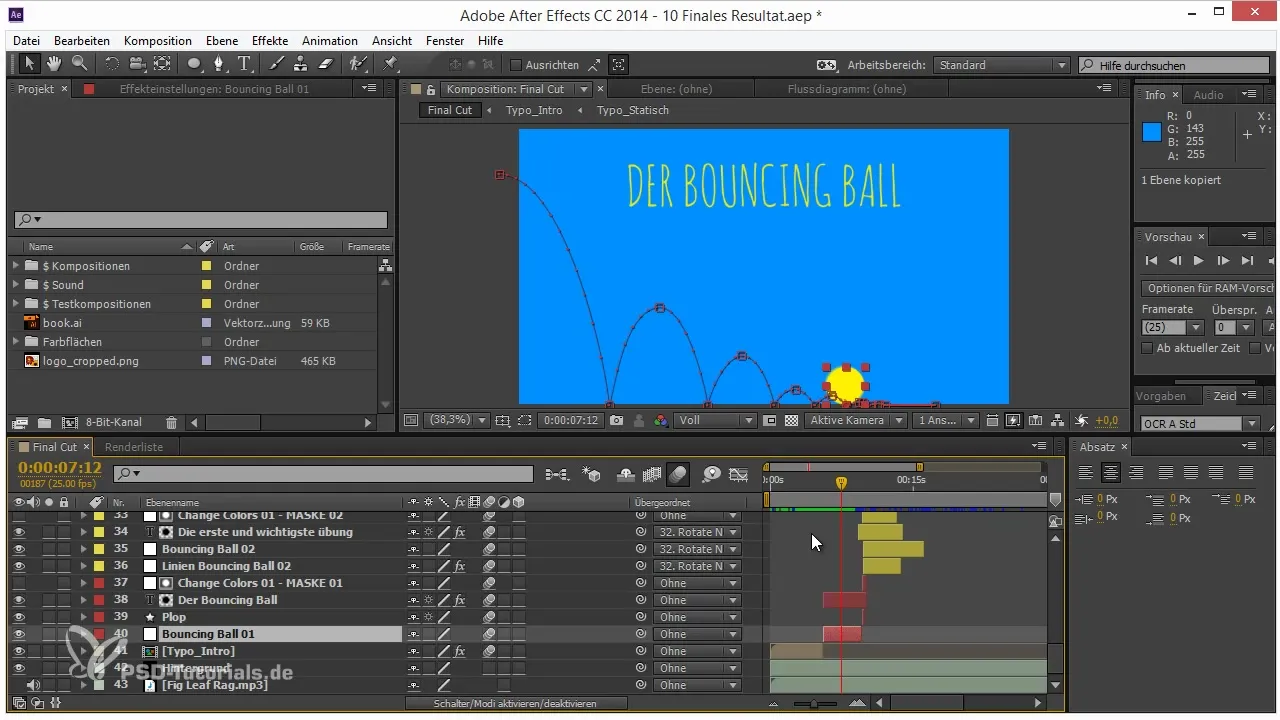Image resolution: width=1280 pixels, height=720 pixels.
Task: Expand the Farbflächen folder
Action: tap(16, 342)
